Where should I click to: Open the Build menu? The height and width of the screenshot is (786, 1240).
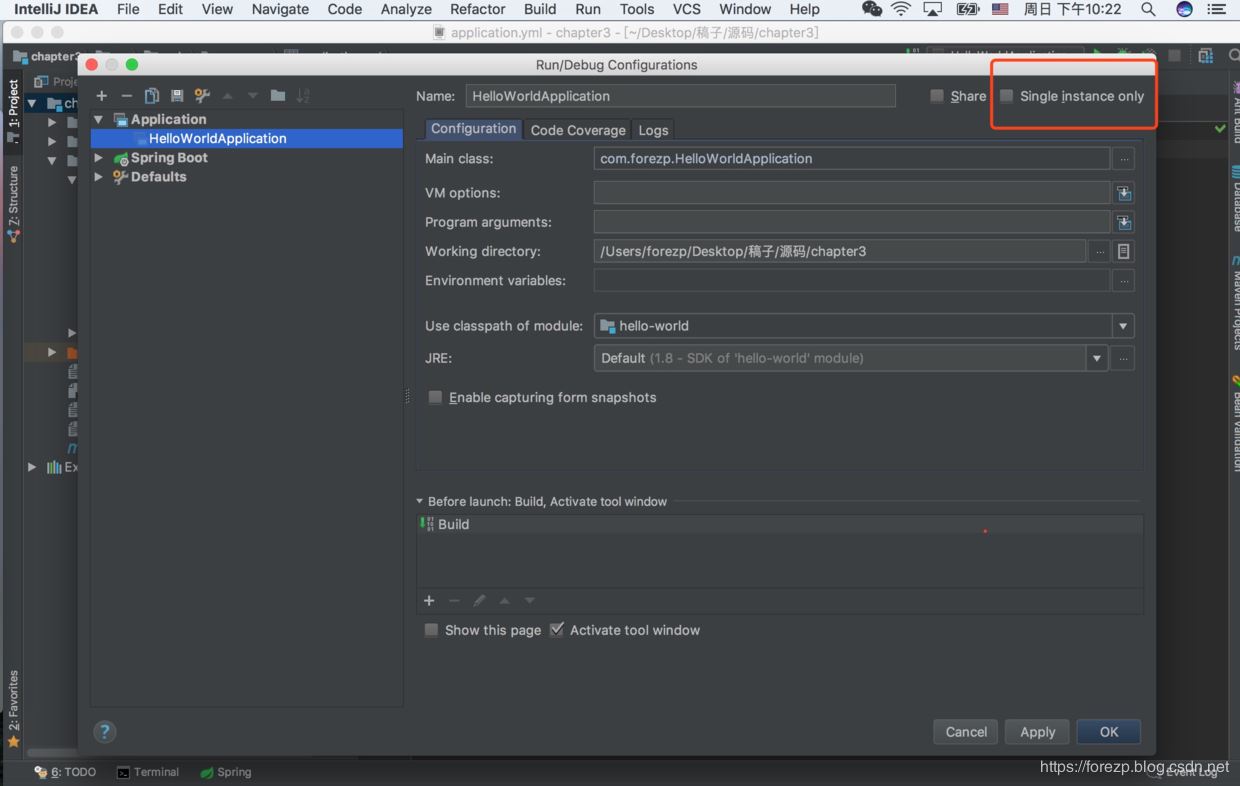click(x=540, y=9)
